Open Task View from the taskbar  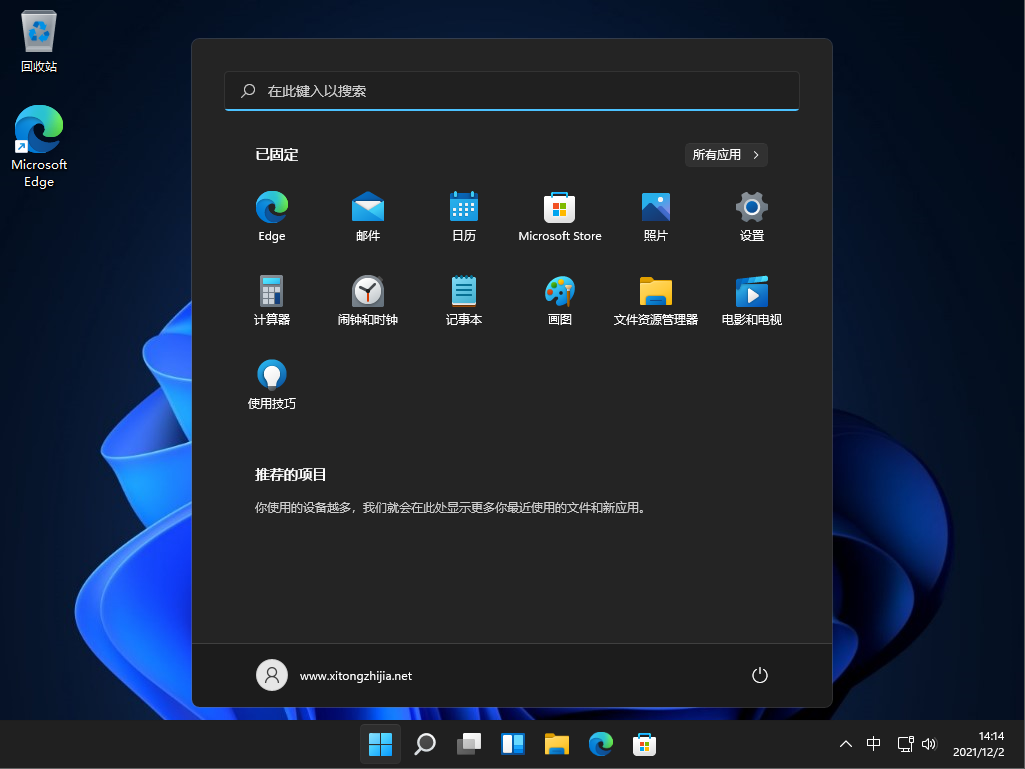point(468,744)
